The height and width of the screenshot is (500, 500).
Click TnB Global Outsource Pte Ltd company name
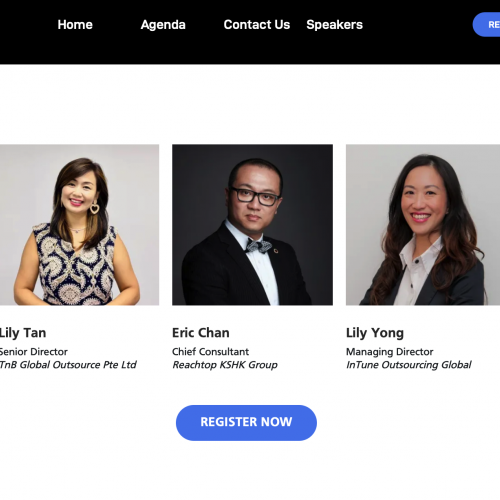[x=68, y=365]
